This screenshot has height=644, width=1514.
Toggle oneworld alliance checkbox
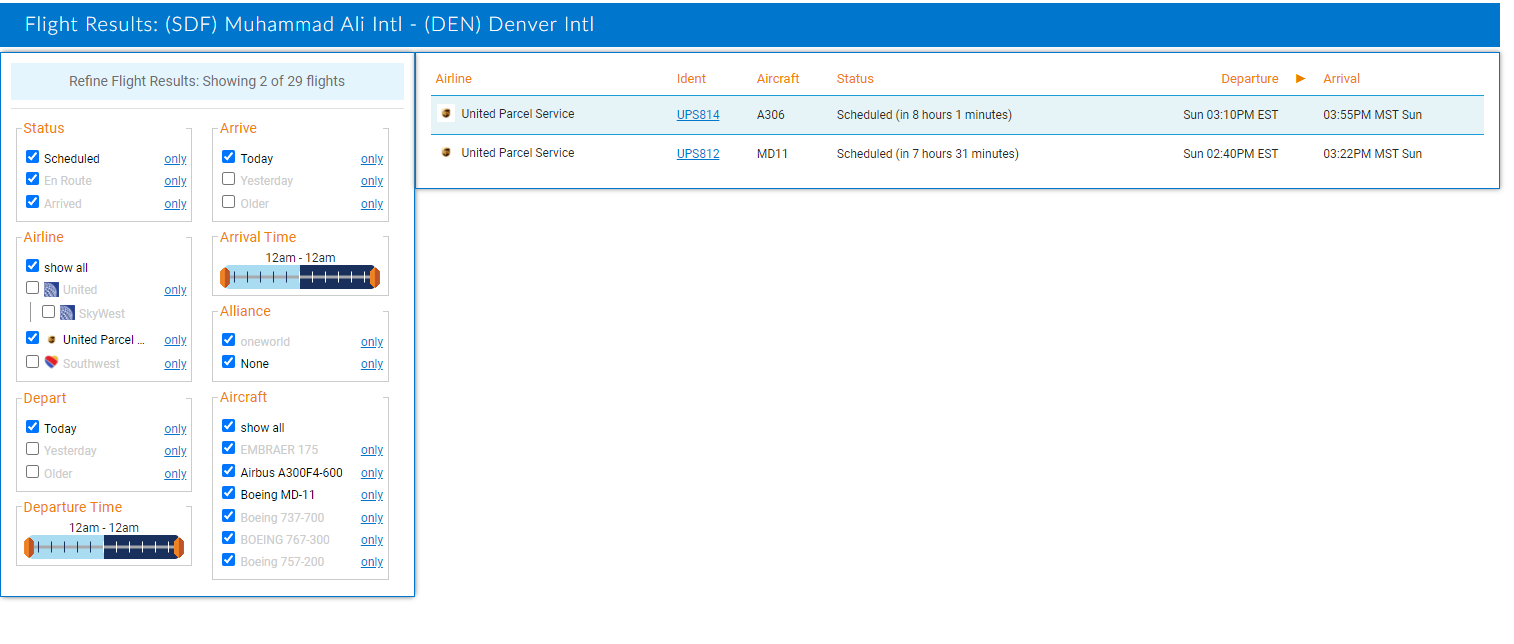(x=229, y=340)
